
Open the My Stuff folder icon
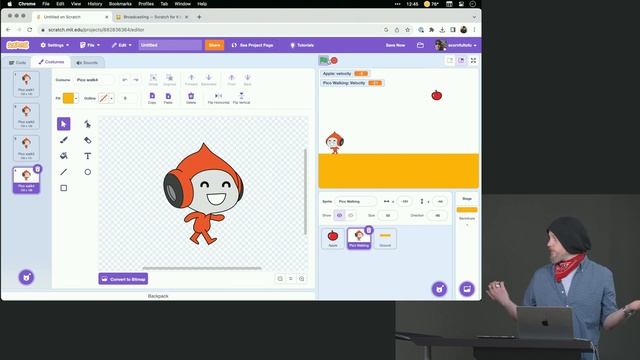click(420, 45)
